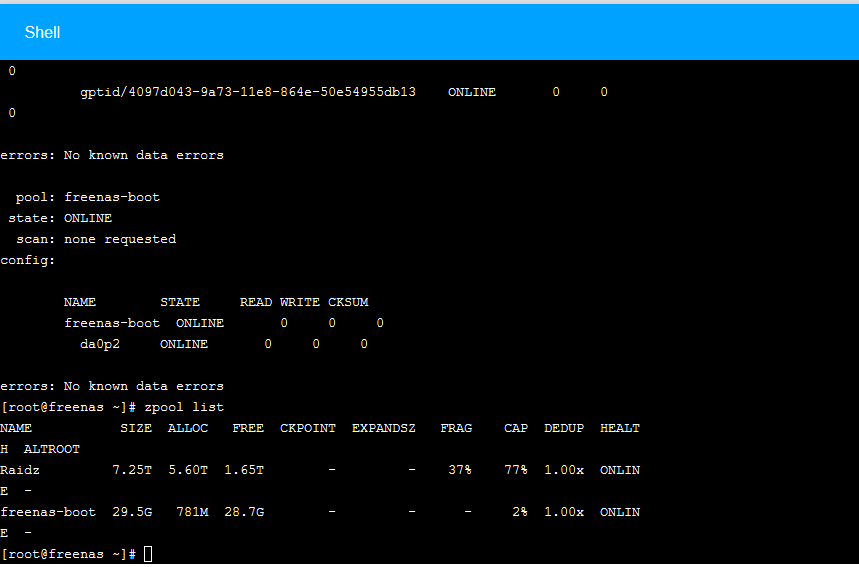Image resolution: width=859 pixels, height=567 pixels.
Task: Click the 'pool: freenas-boot' line
Action: [x=88, y=197]
